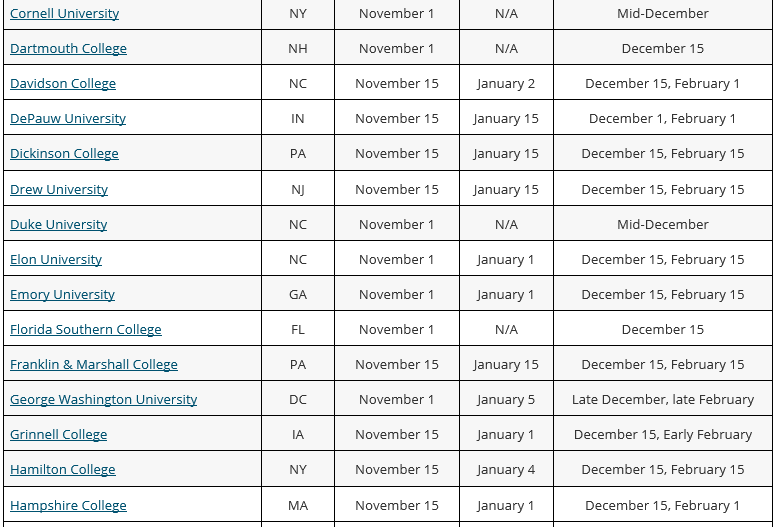Screen dimensions: 776x527
Task: Open the Duke University link
Action: coord(58,224)
